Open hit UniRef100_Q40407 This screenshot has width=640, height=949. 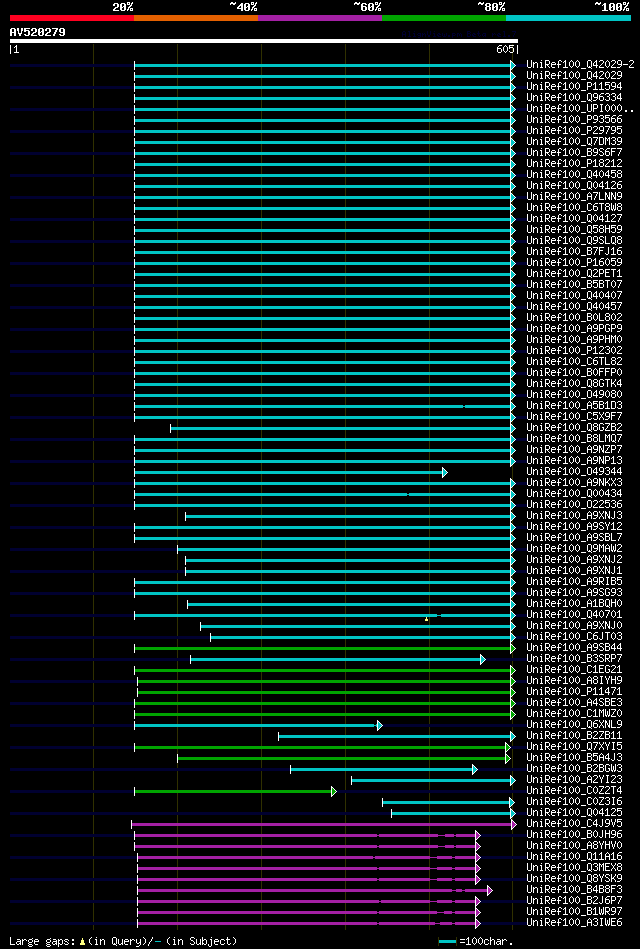coord(574,296)
